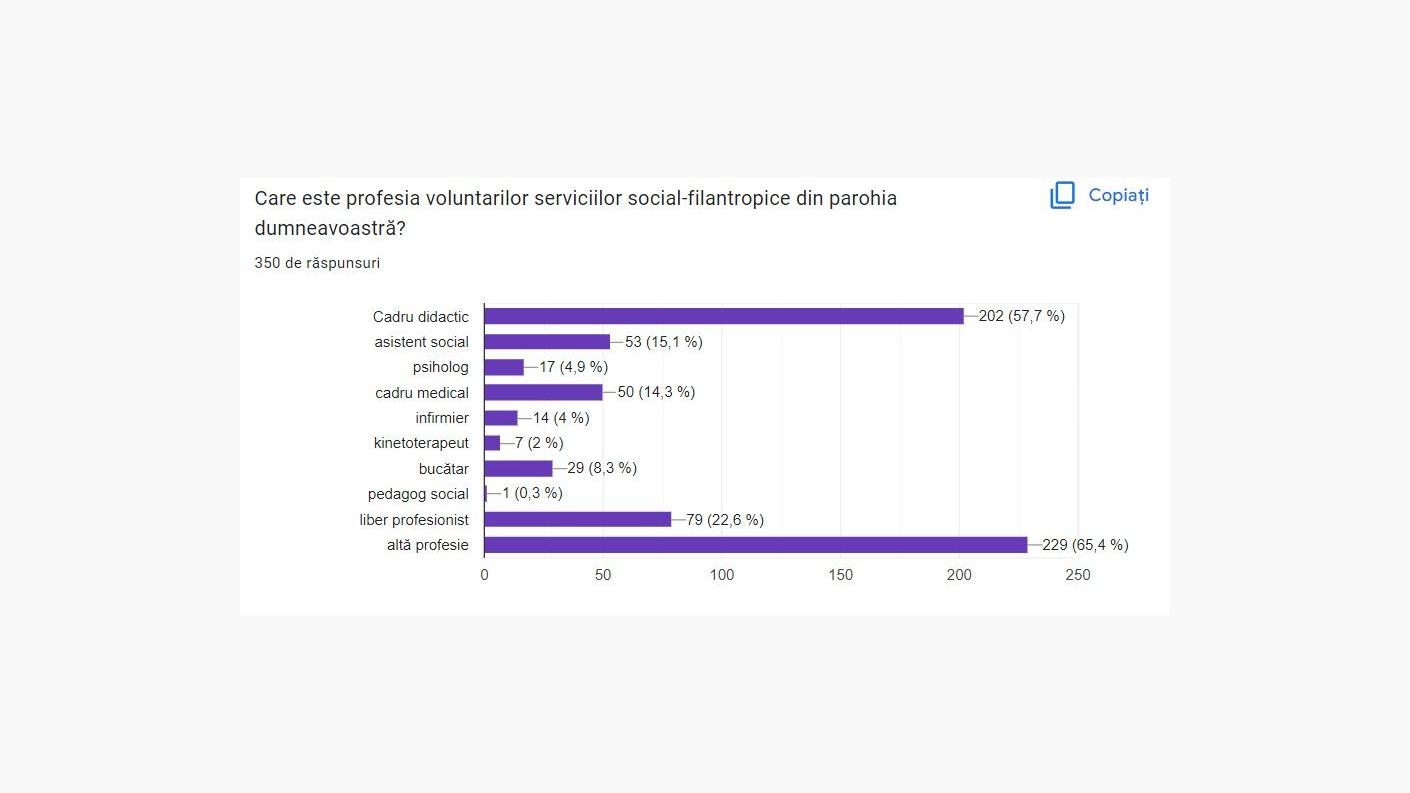Screen dimensions: 1410x793
Task: Click the psiholog purple bar
Action: (x=504, y=367)
